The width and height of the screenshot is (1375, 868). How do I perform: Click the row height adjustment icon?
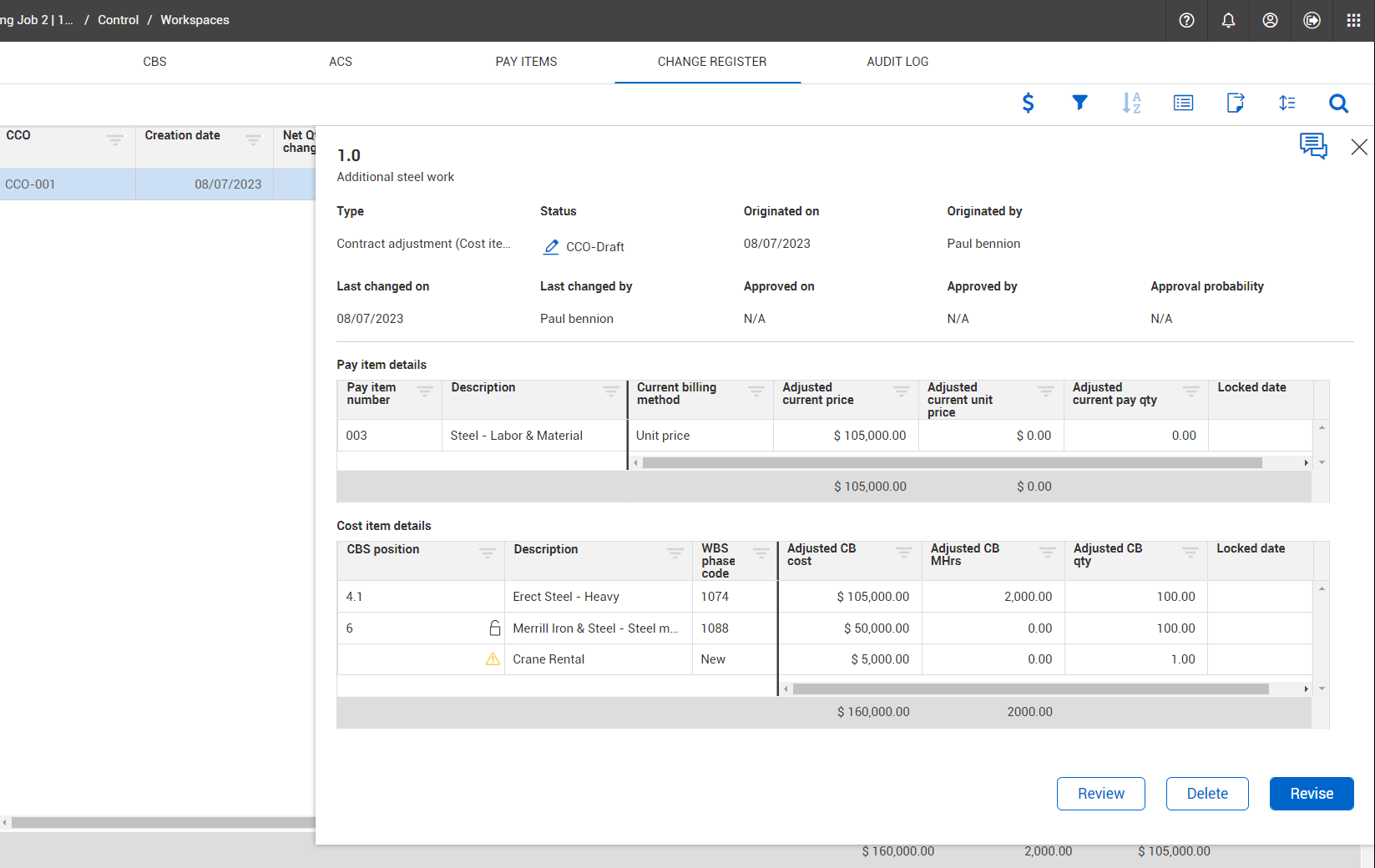[x=1287, y=103]
